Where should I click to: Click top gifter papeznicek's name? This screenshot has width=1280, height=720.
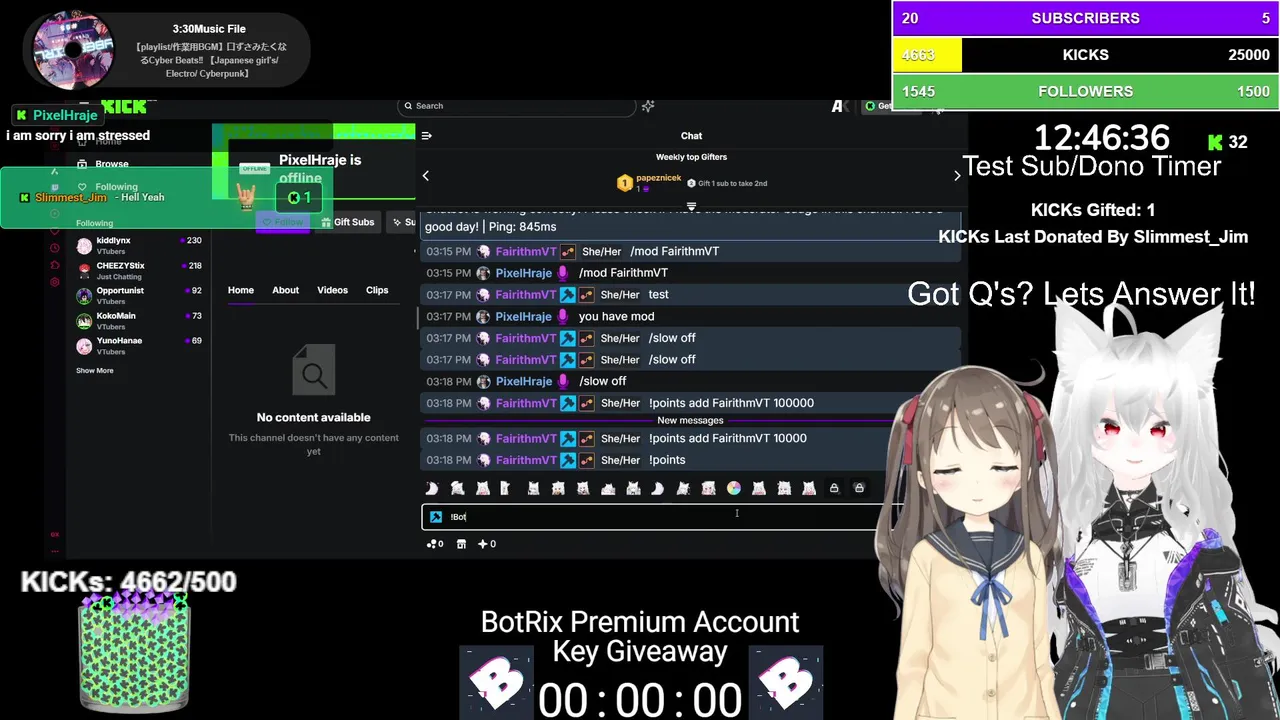659,178
